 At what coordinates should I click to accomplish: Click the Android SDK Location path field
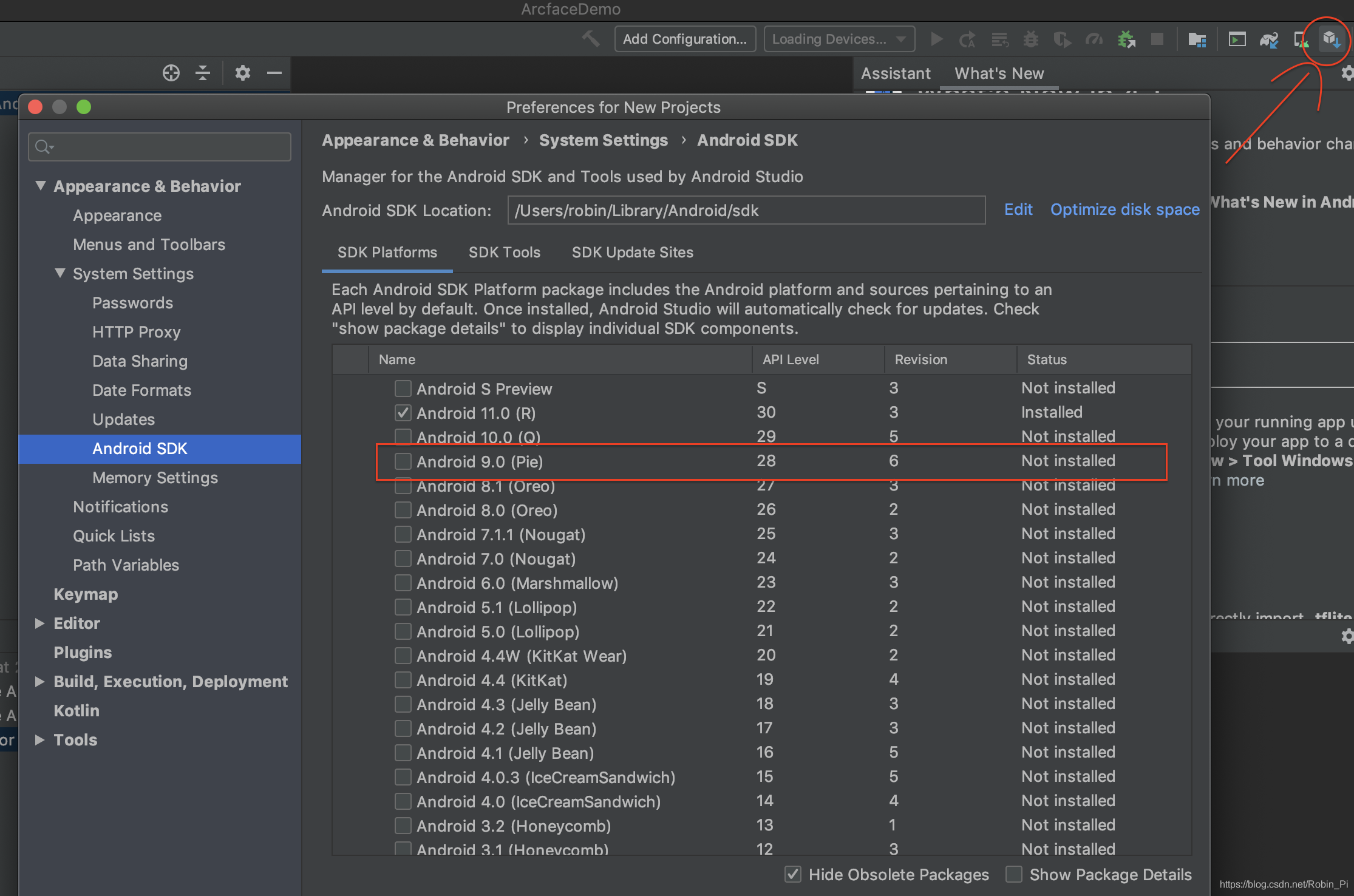tap(746, 210)
